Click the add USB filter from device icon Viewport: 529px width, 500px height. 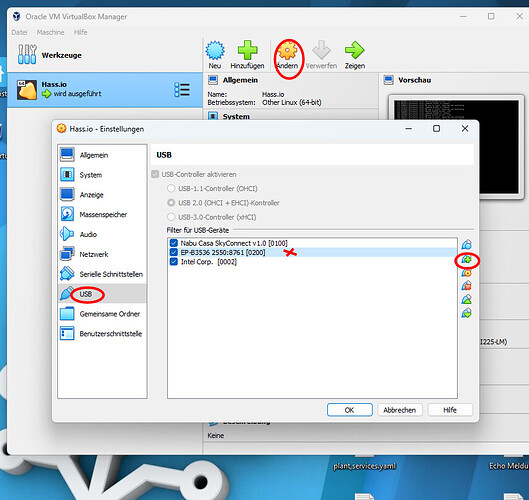click(x=467, y=260)
